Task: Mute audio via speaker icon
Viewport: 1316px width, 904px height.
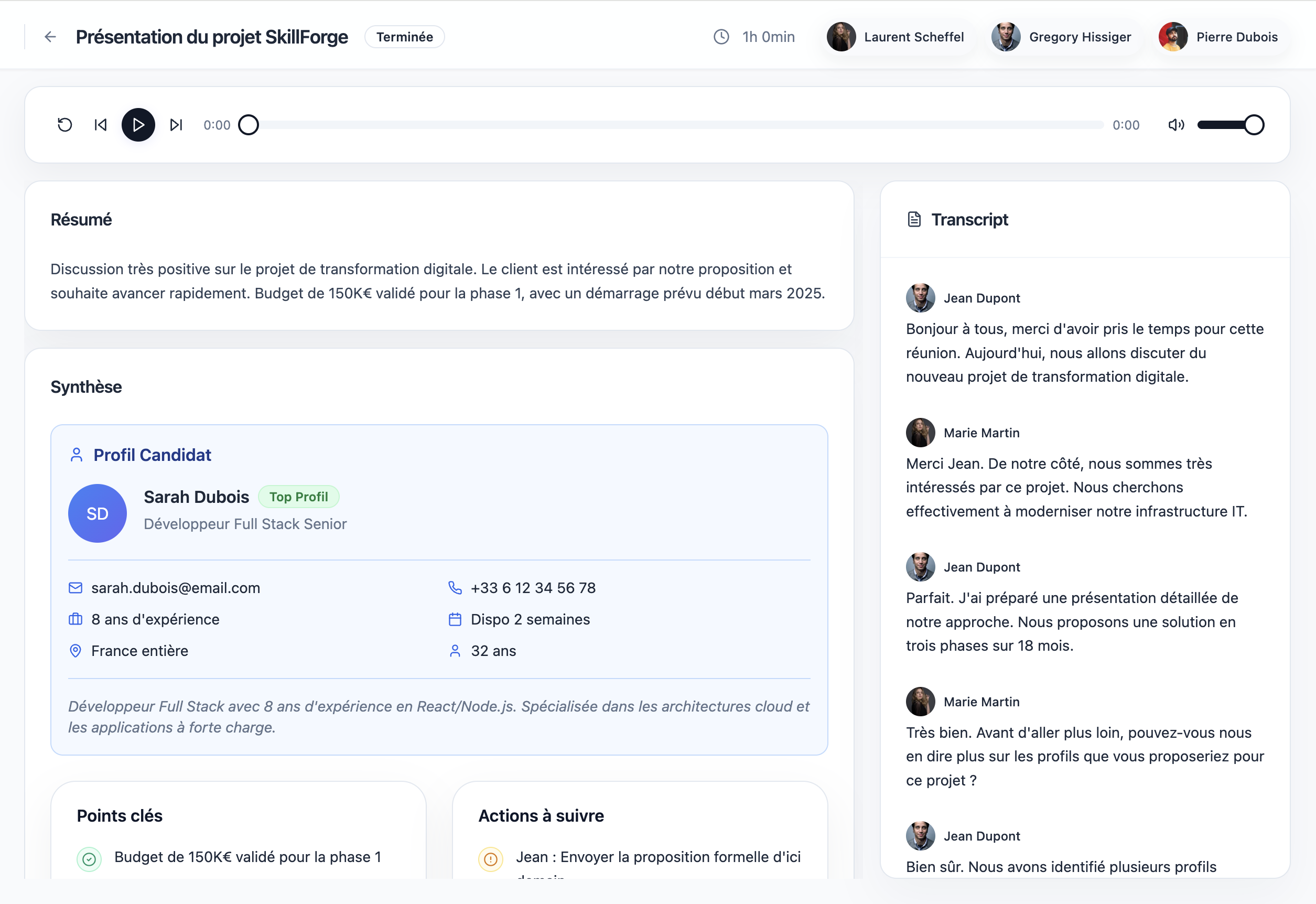Action: point(1175,125)
